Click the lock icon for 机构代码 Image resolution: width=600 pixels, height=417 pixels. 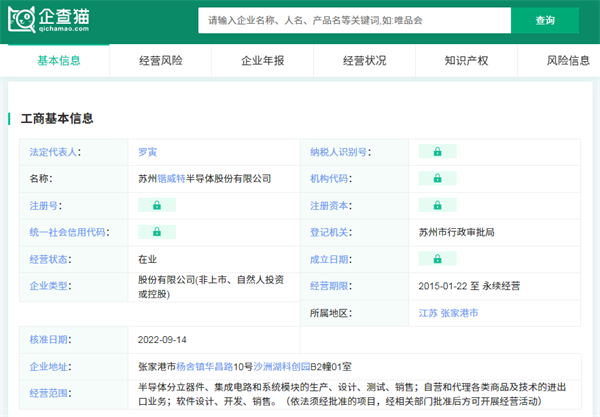point(437,178)
